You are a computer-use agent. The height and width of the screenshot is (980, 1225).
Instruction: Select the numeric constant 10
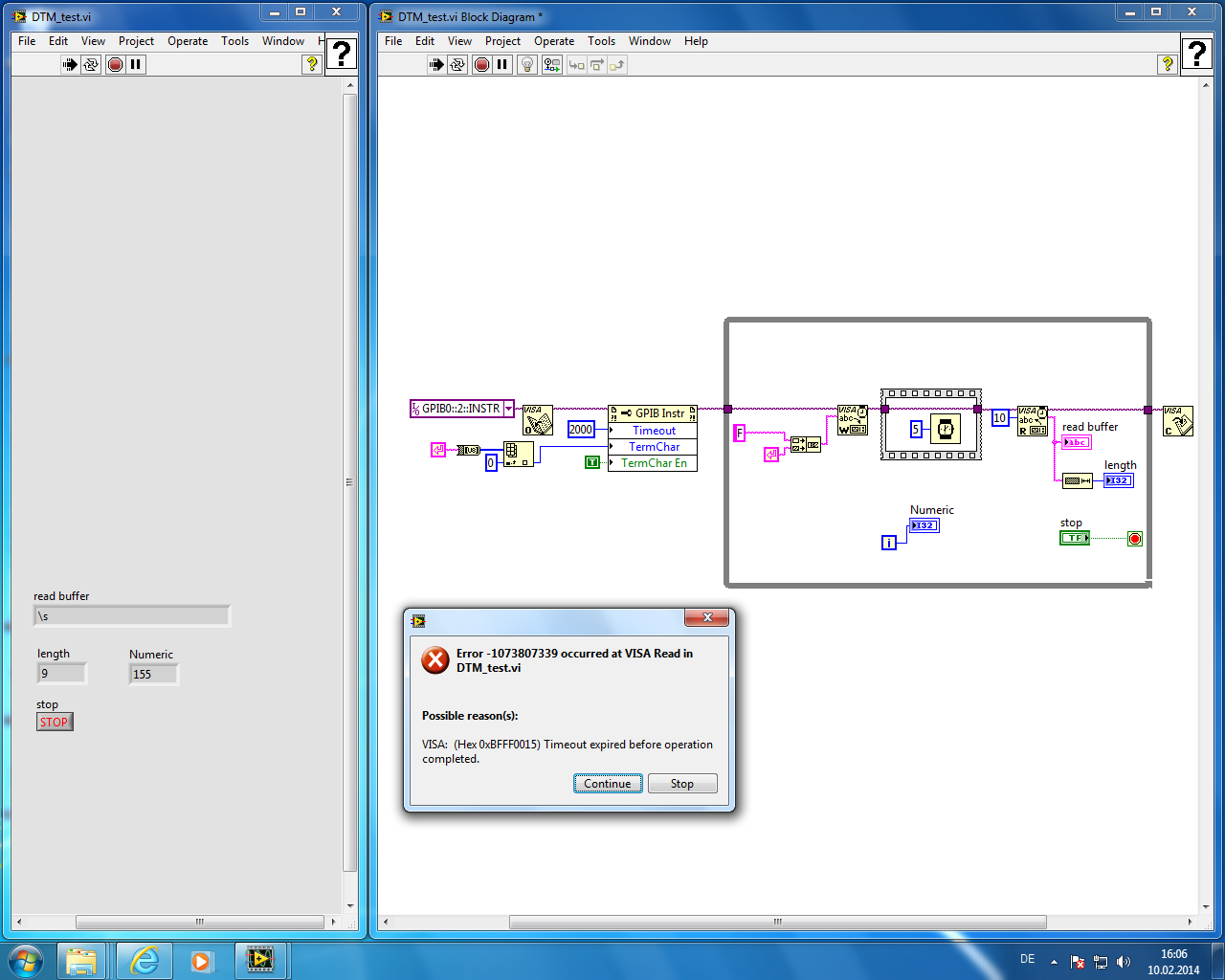coord(1000,418)
